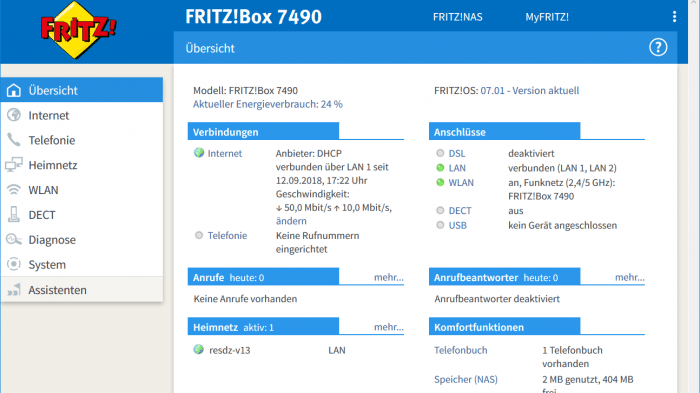Click the Telefonie phone handset icon
Viewport: 700px width, 393px height.
click(x=14, y=140)
